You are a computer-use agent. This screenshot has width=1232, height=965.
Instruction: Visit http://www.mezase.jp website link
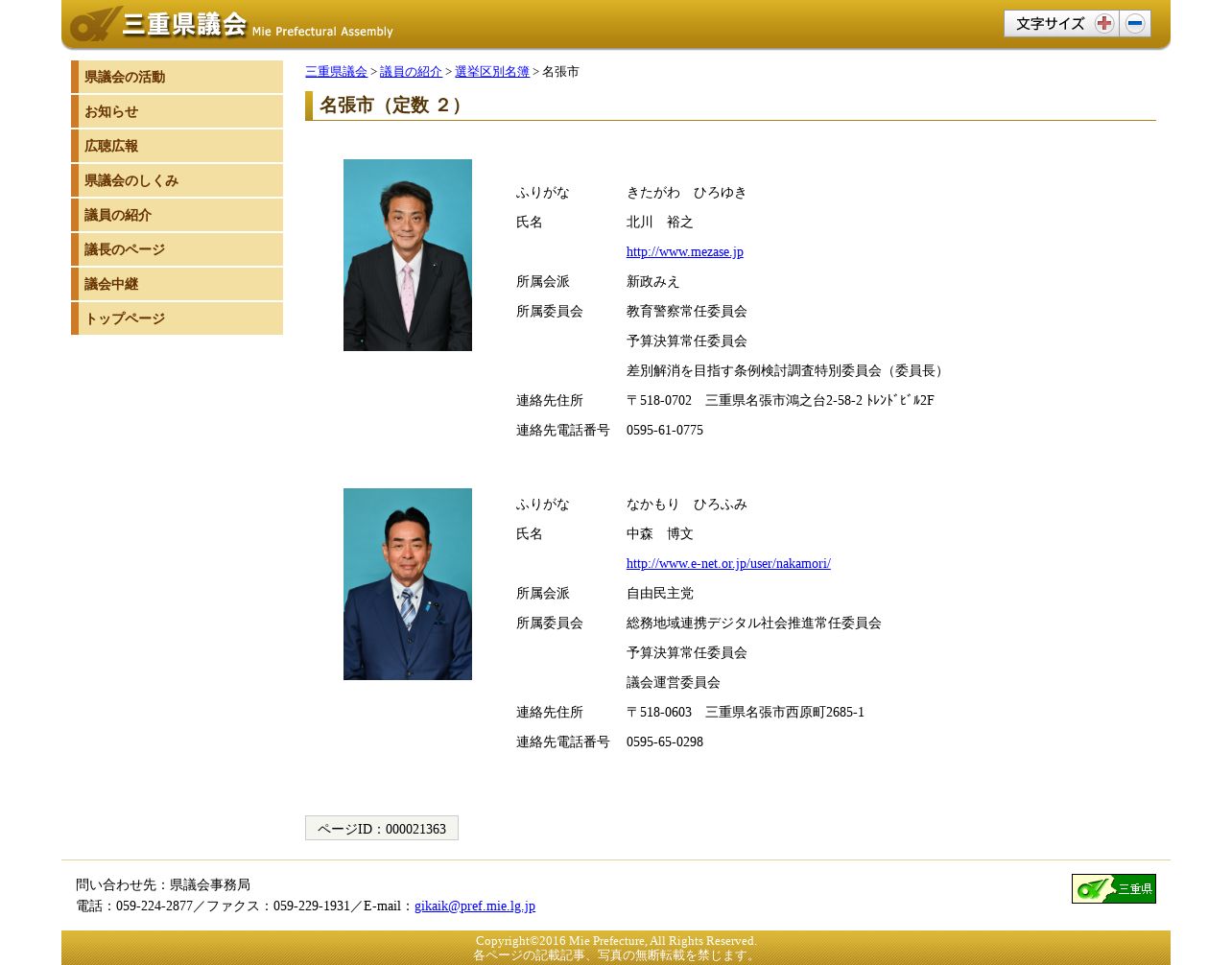click(684, 252)
